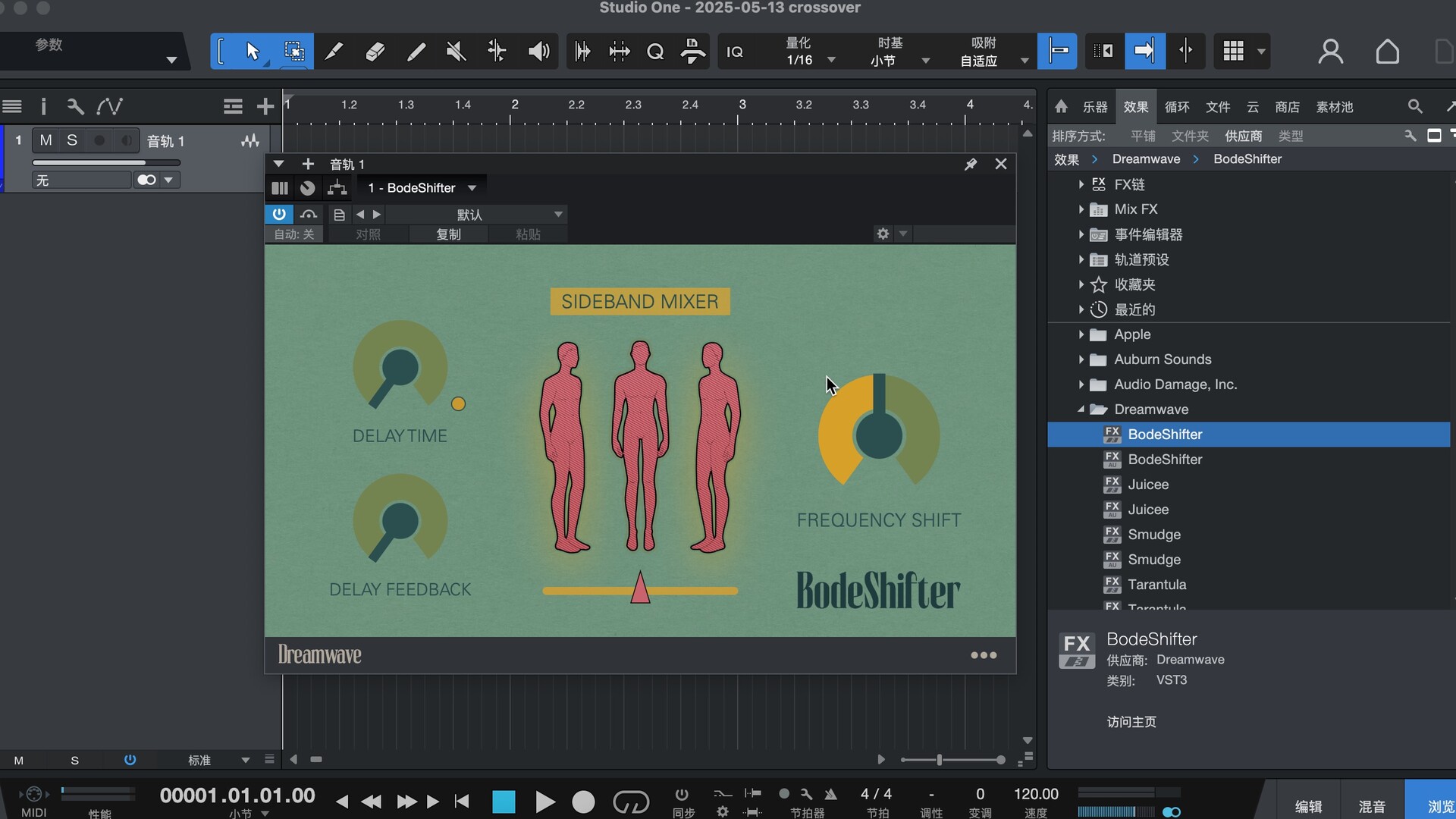The height and width of the screenshot is (819, 1456).
Task: Sort browser by 类型
Action: click(1291, 136)
